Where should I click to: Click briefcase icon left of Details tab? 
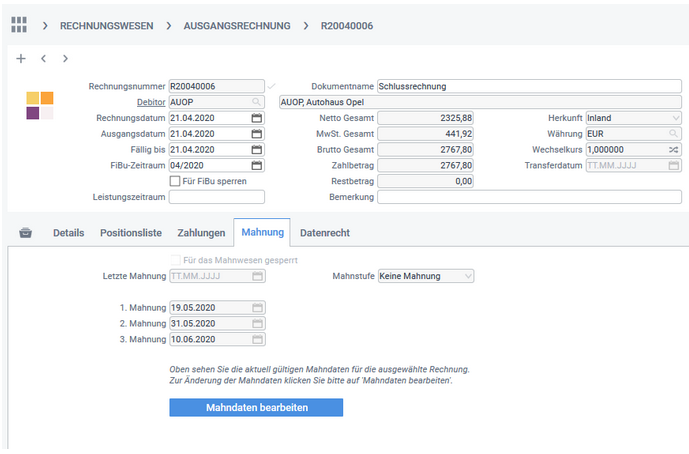coord(25,233)
